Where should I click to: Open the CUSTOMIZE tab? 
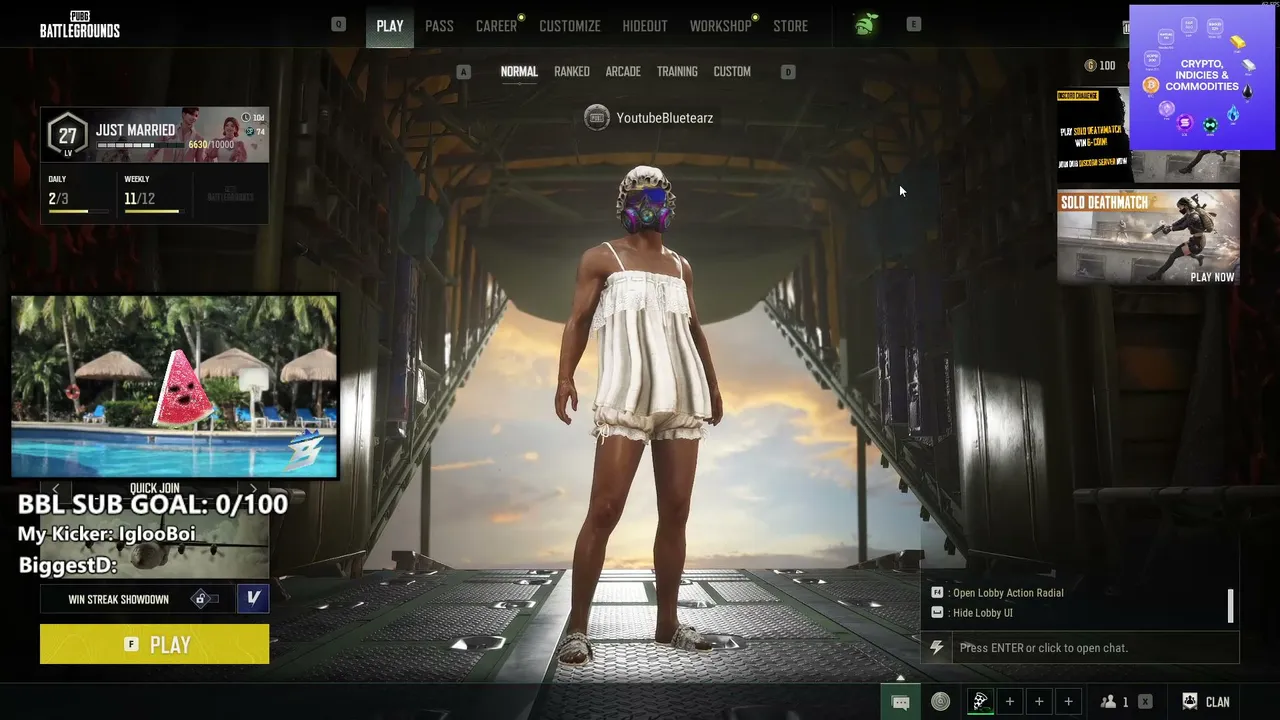pos(570,26)
